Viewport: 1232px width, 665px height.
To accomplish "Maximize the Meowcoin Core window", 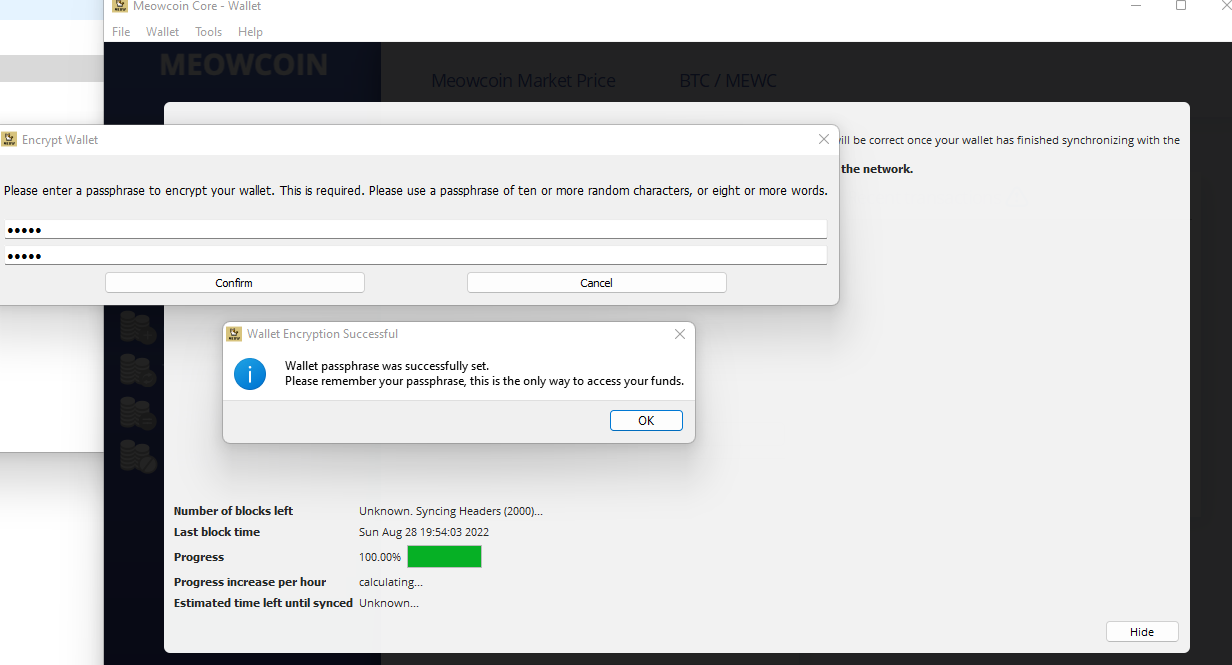I will pyautogui.click(x=1181, y=5).
